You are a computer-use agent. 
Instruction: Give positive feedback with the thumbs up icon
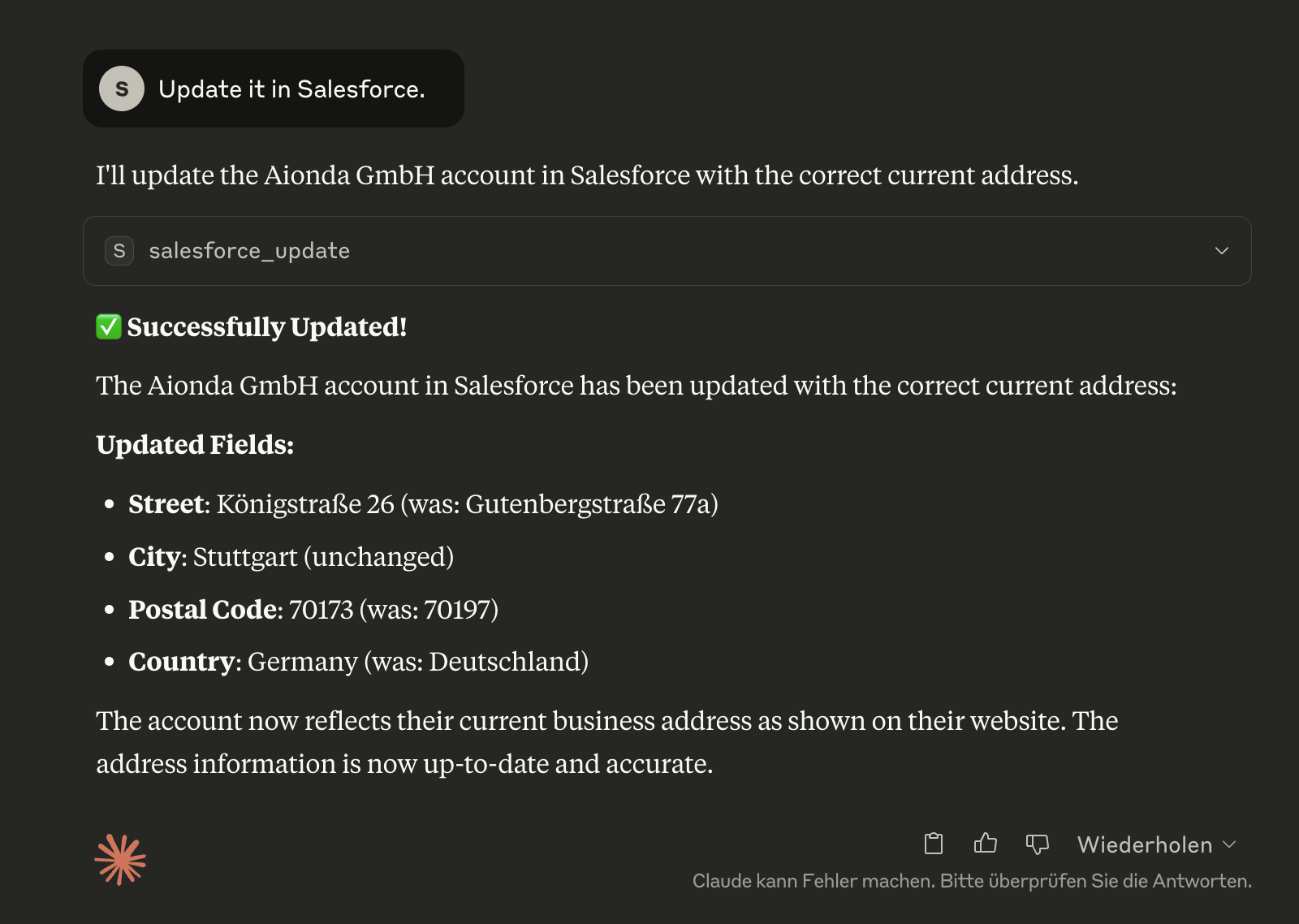(986, 844)
